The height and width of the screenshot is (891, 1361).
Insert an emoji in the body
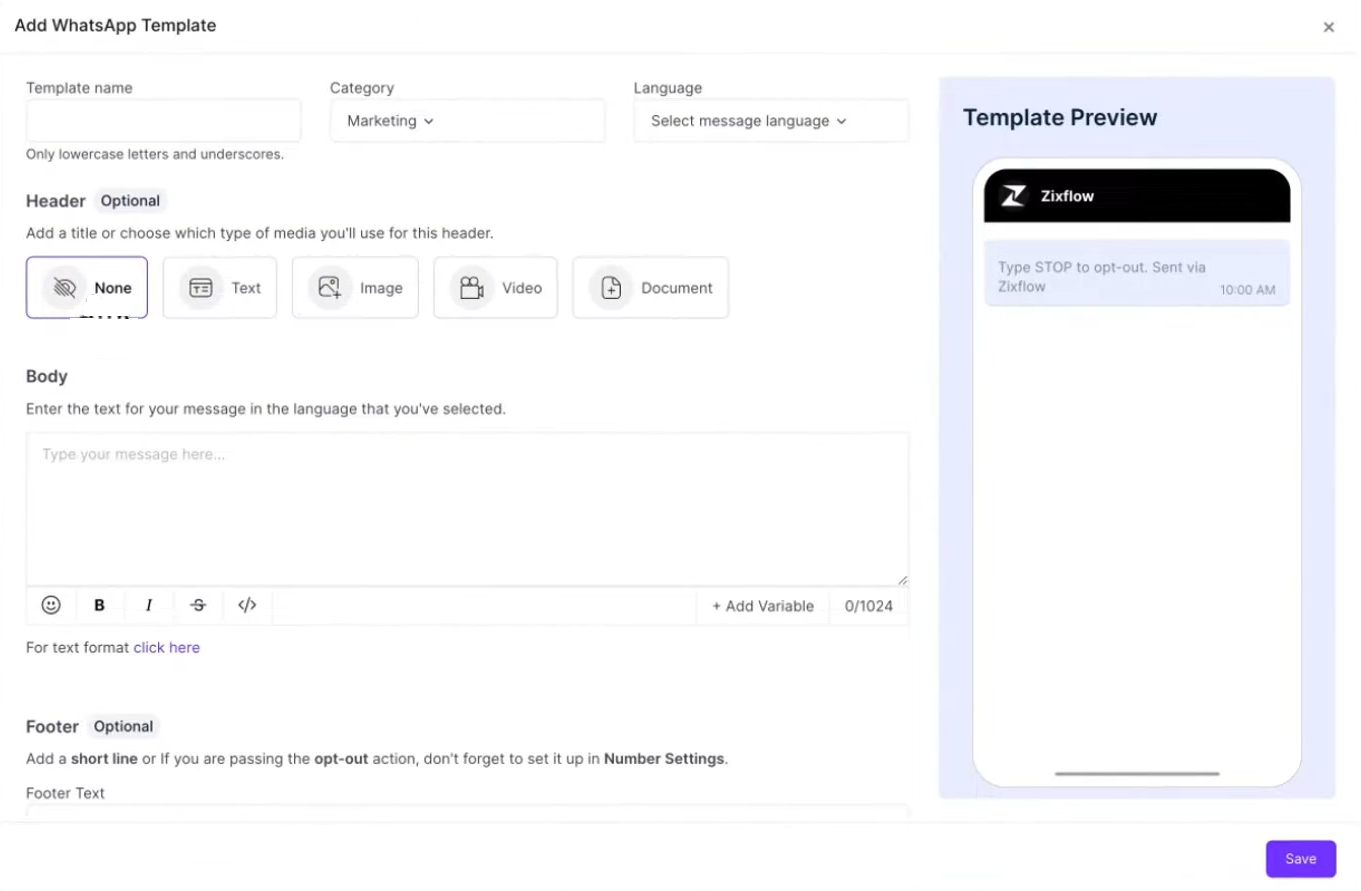tap(51, 605)
